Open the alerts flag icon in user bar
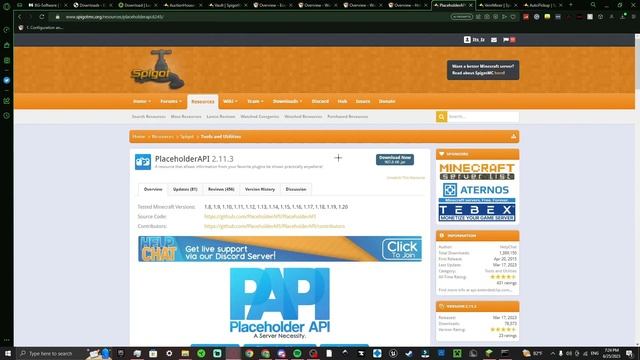640x360 pixels. tap(506, 40)
